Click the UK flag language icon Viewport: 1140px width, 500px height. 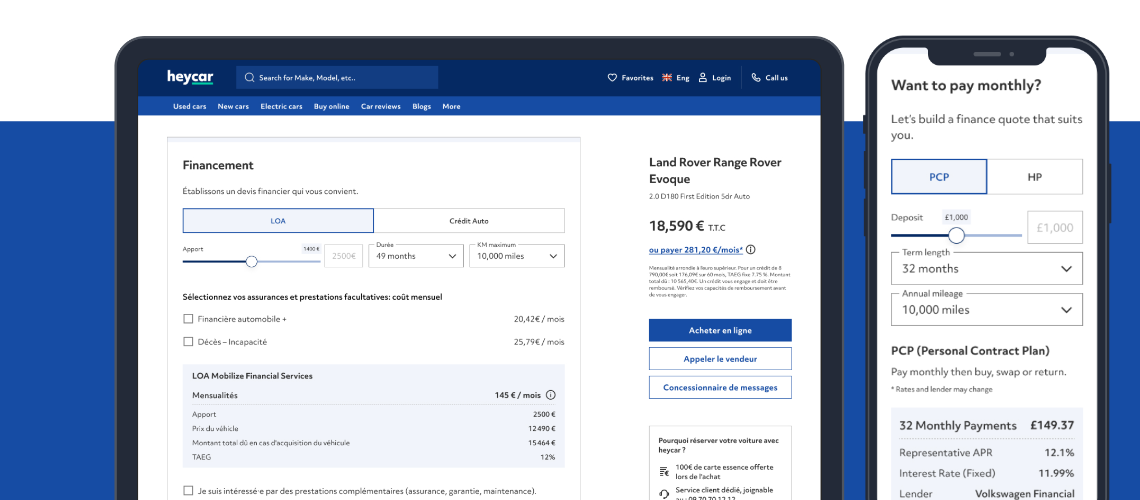click(x=667, y=78)
